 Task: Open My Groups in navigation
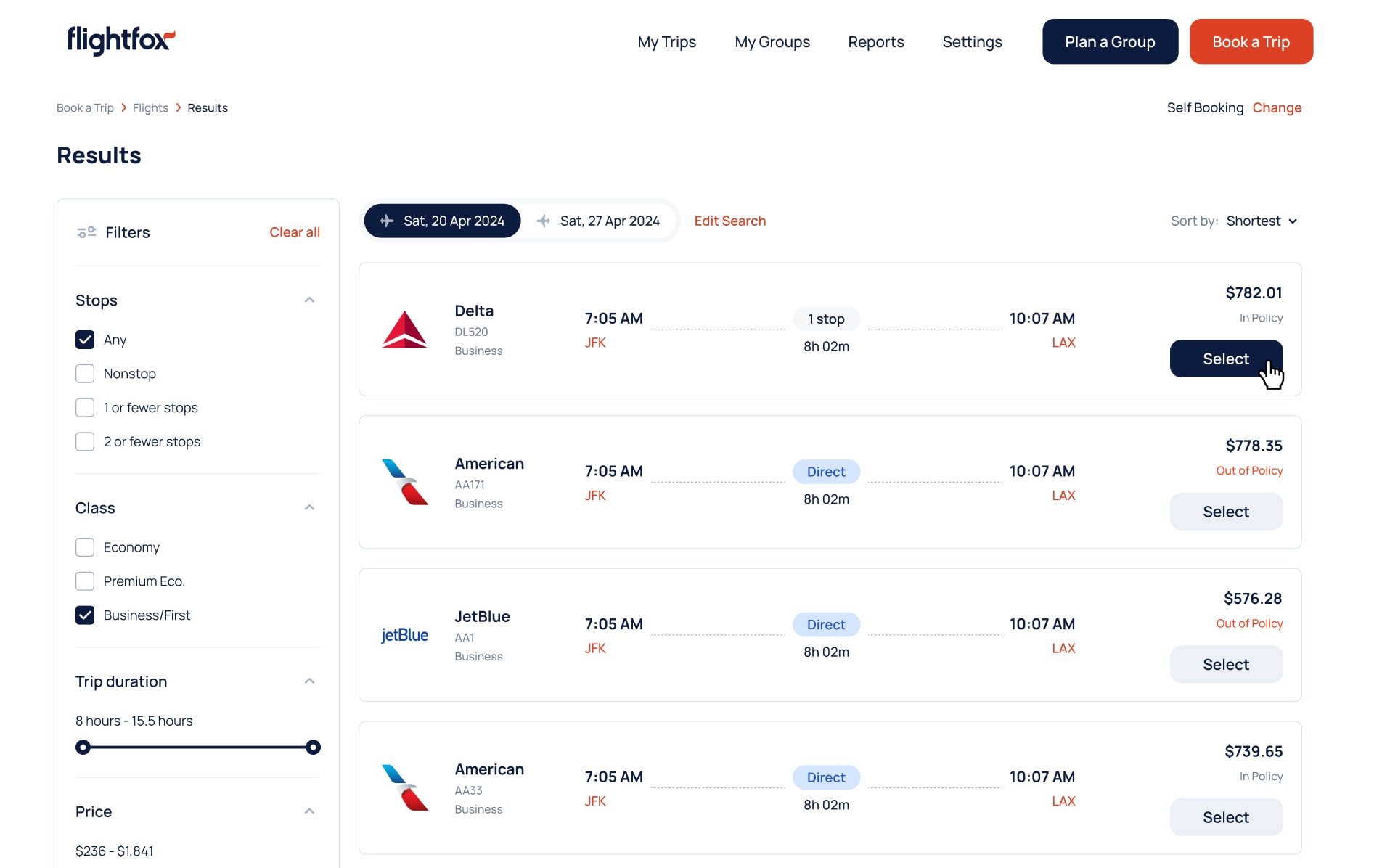772,42
